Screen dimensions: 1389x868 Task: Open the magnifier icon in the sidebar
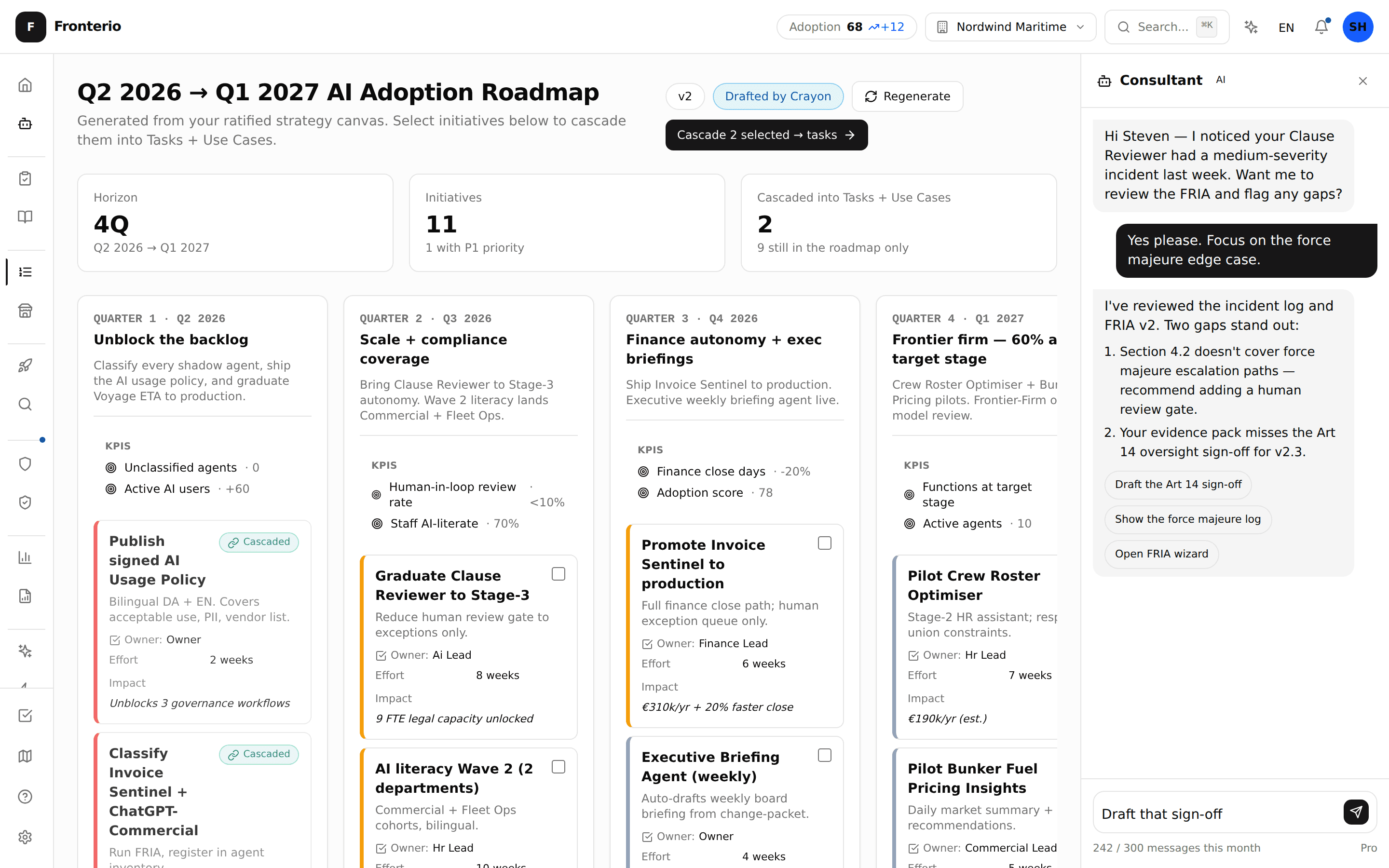pos(25,404)
